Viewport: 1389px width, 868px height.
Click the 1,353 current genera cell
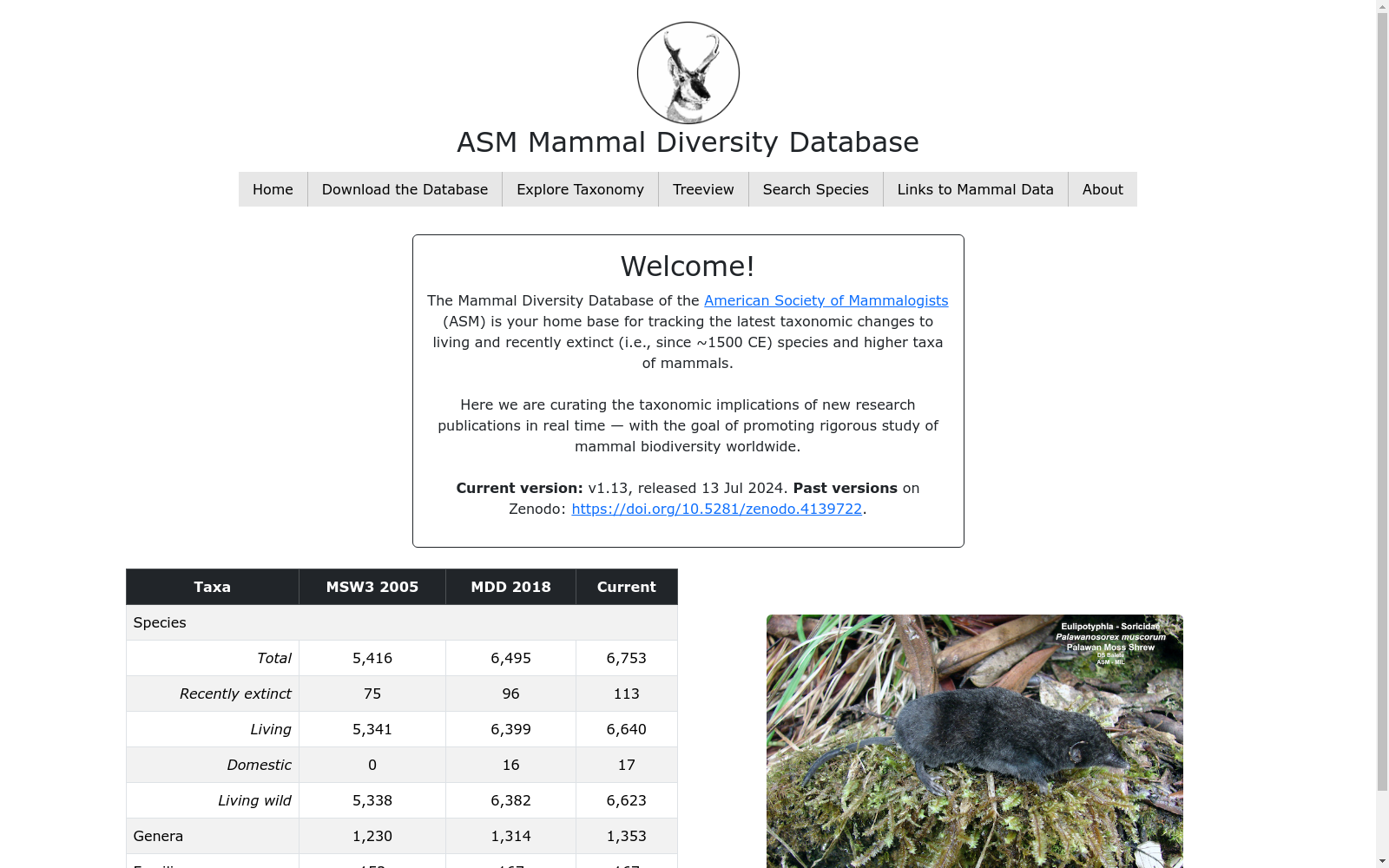(x=627, y=836)
